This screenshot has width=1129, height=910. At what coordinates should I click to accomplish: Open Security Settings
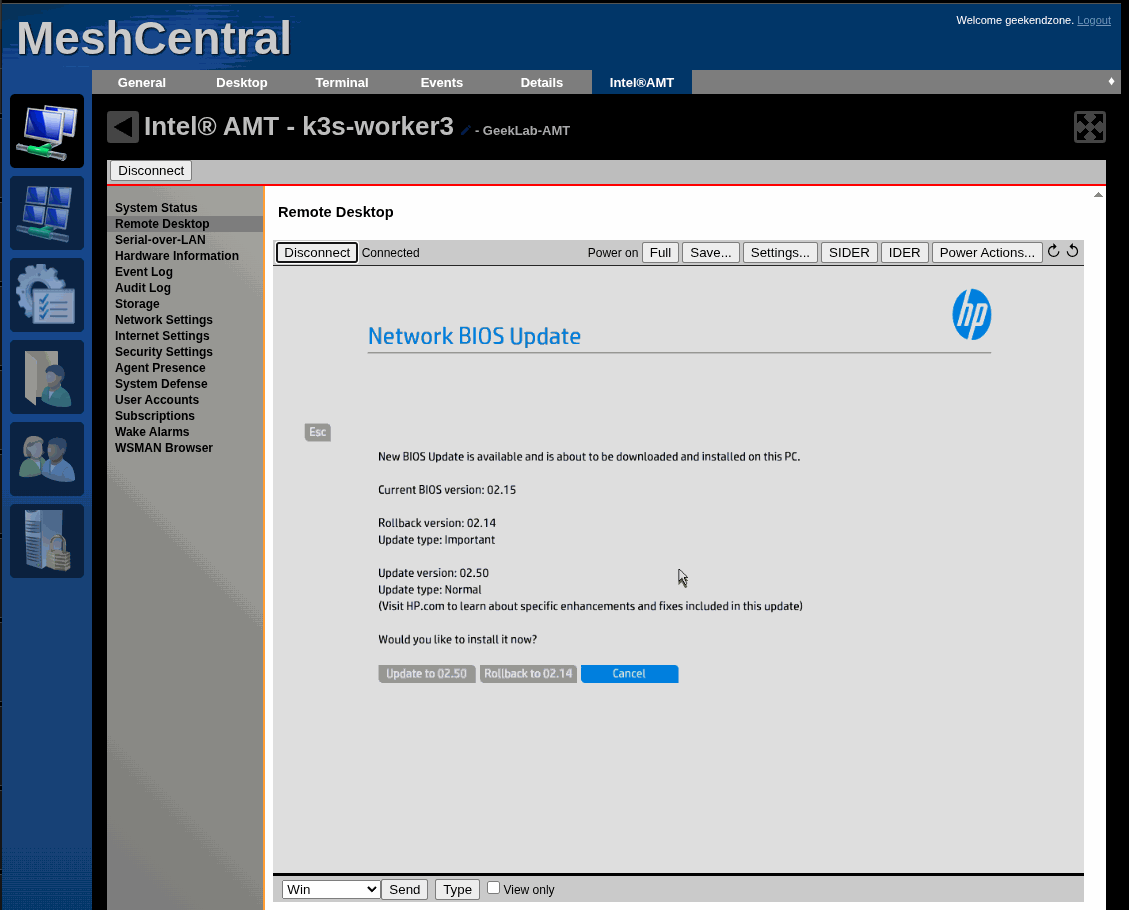(x=163, y=351)
